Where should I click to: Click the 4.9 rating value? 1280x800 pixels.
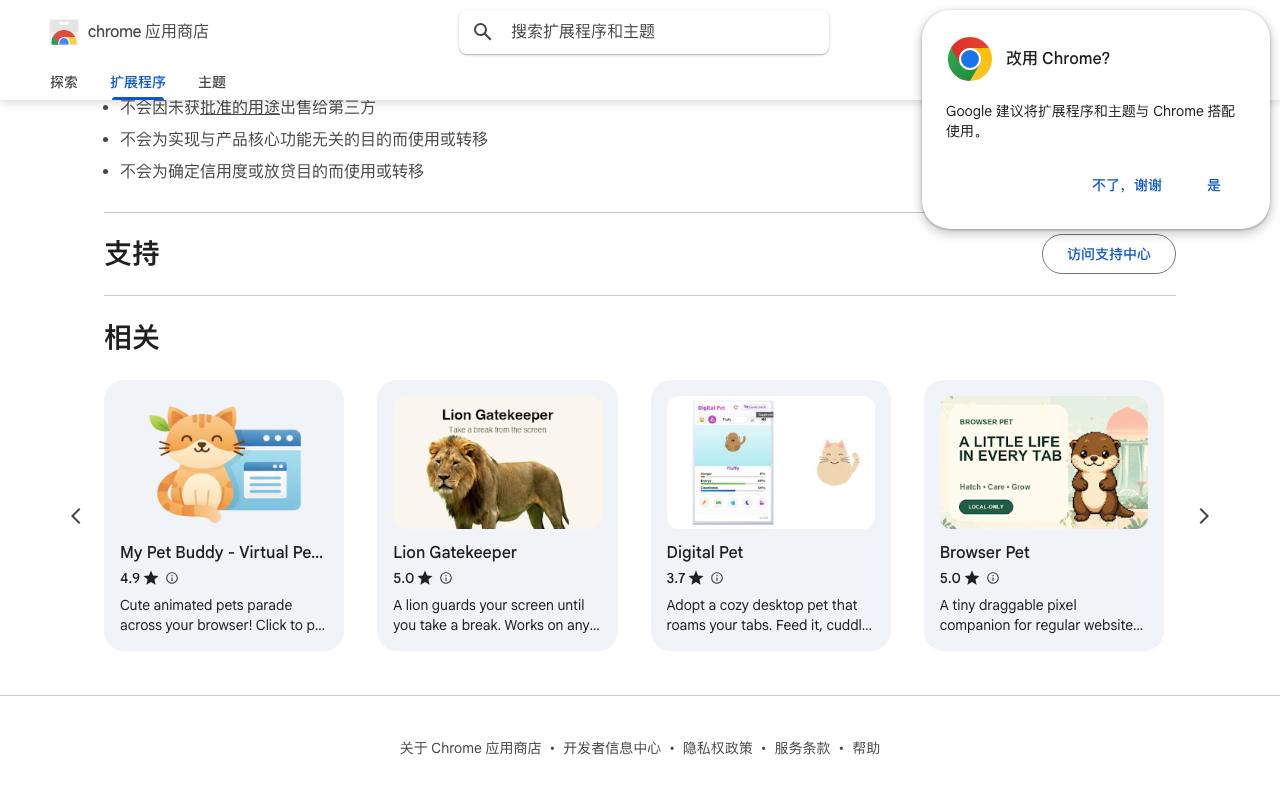pos(130,578)
